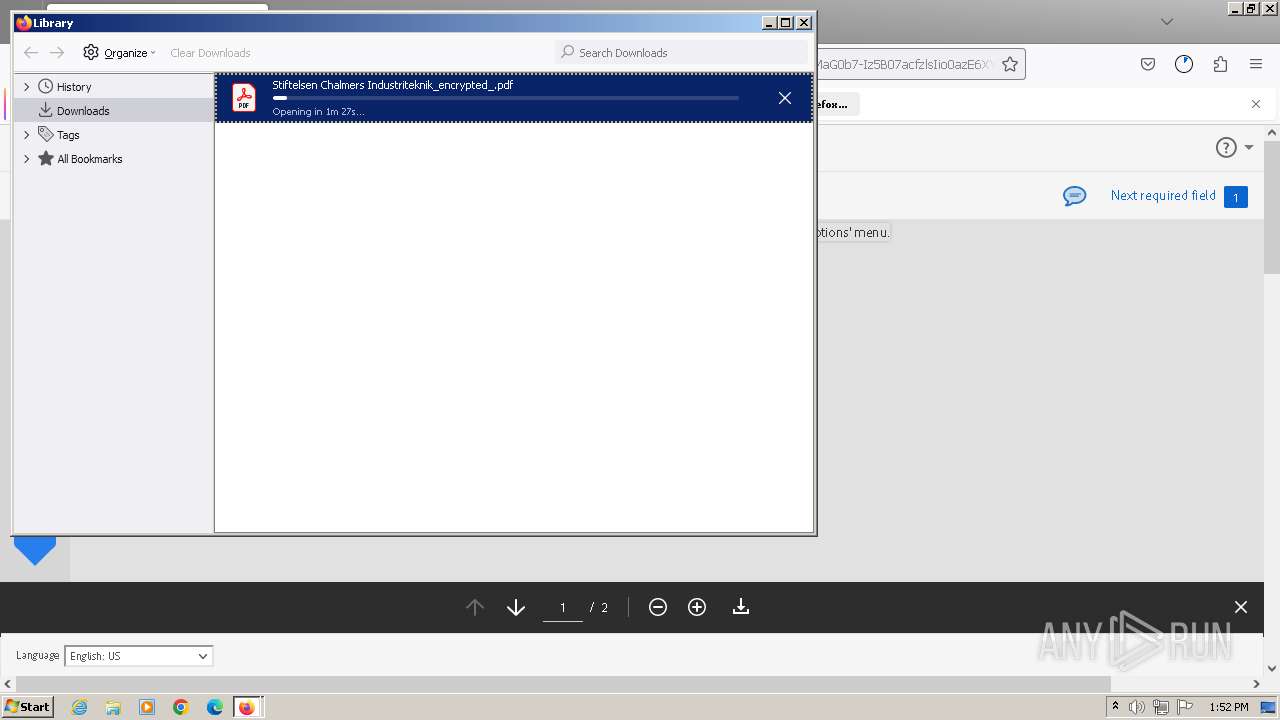The image size is (1280, 720).
Task: Click the taskbar clock 1:52 PM
Action: (1228, 707)
